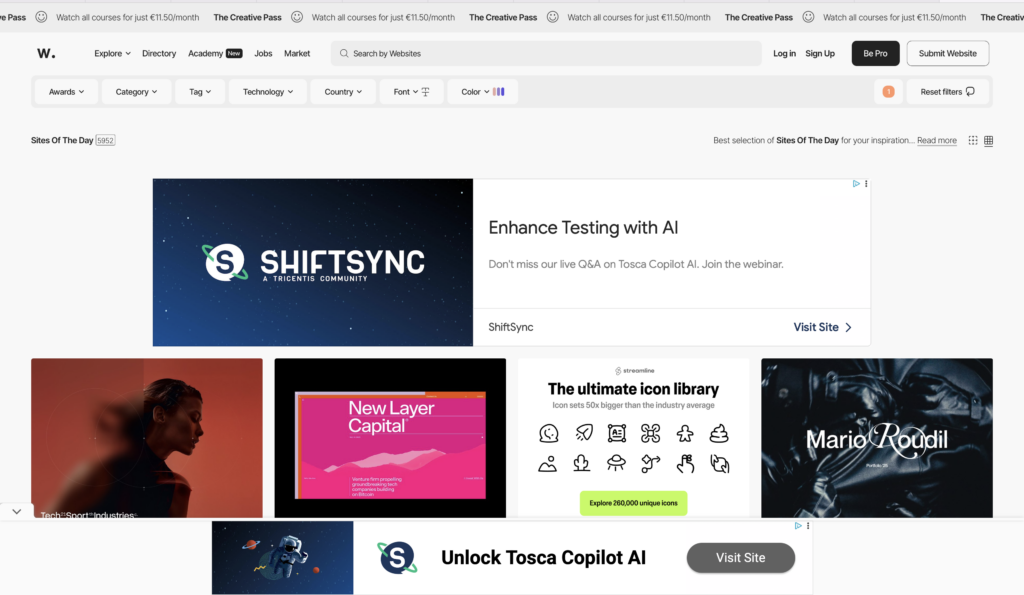This screenshot has width=1024, height=595.
Task: Open the Academy section
Action: [x=215, y=54]
